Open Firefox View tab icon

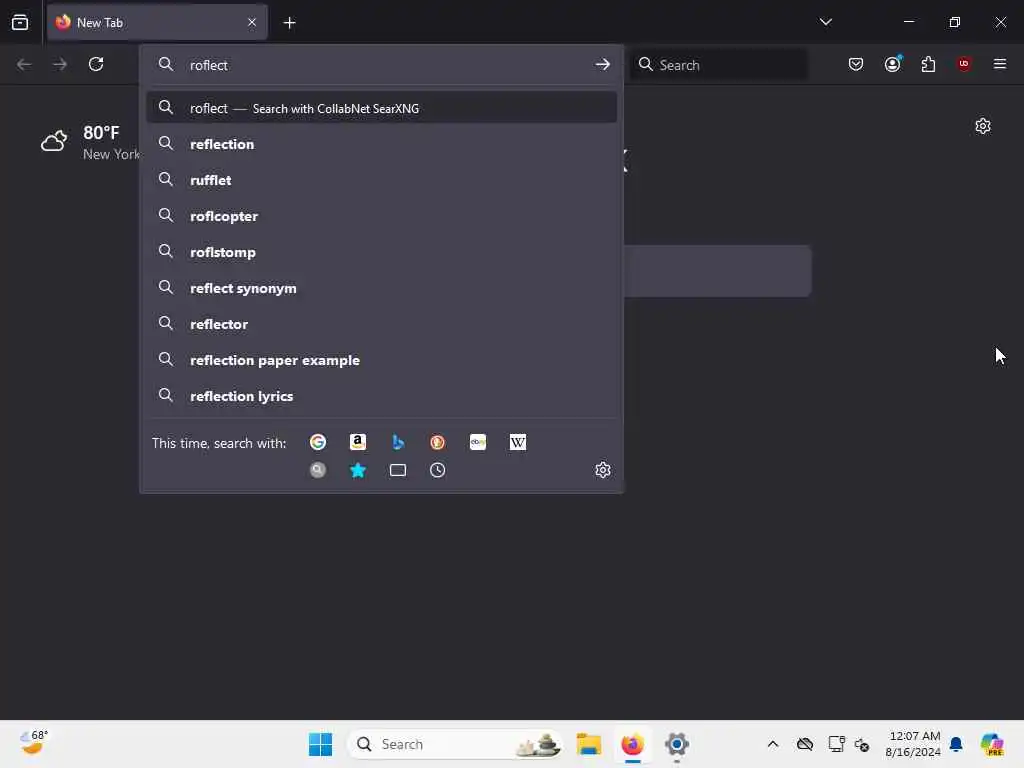(20, 22)
